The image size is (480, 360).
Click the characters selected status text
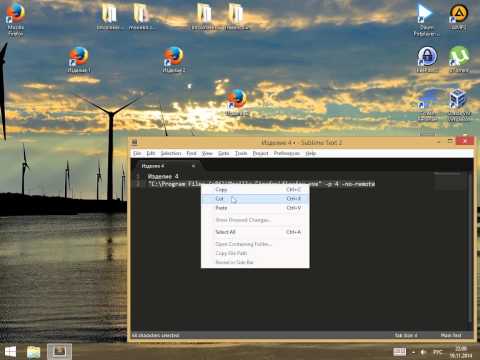click(x=156, y=335)
